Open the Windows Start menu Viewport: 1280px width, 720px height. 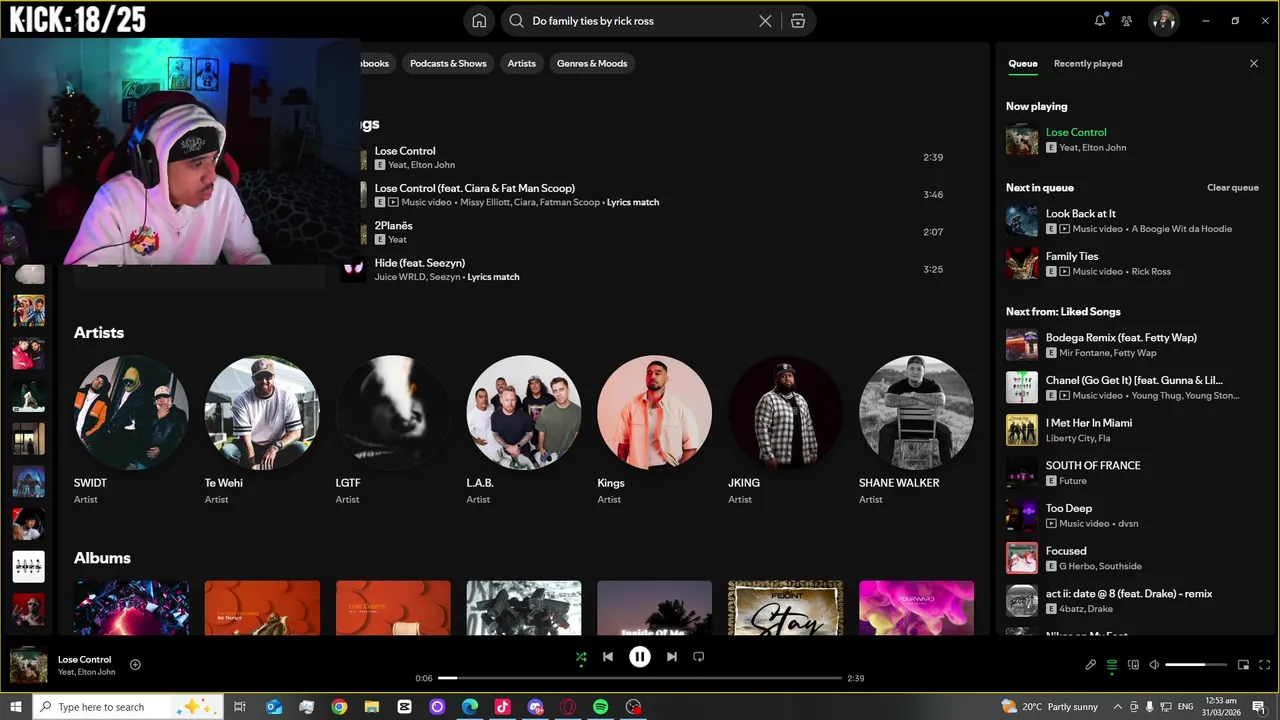[15, 707]
